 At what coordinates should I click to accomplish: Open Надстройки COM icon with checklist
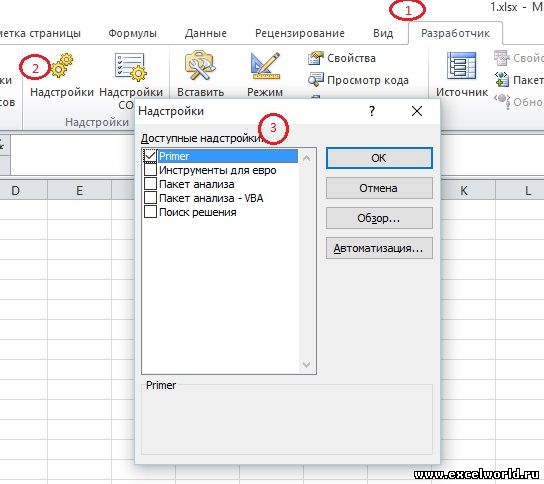click(x=131, y=67)
